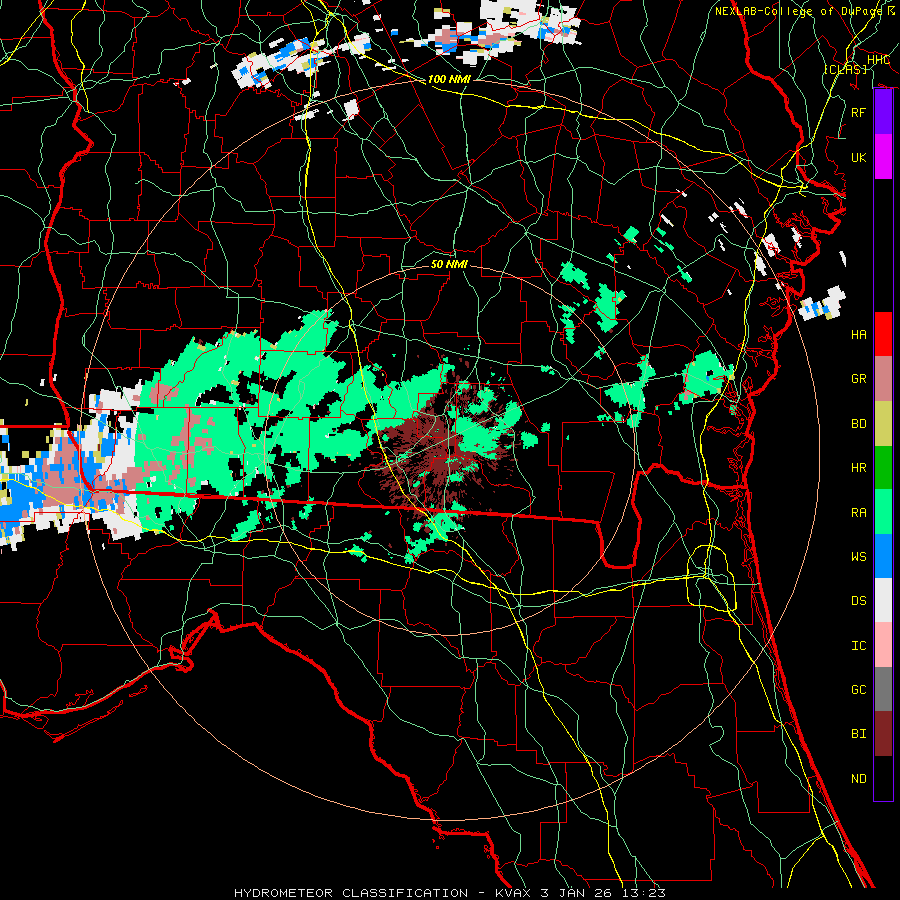Click the DS white legend swatch

pos(883,600)
